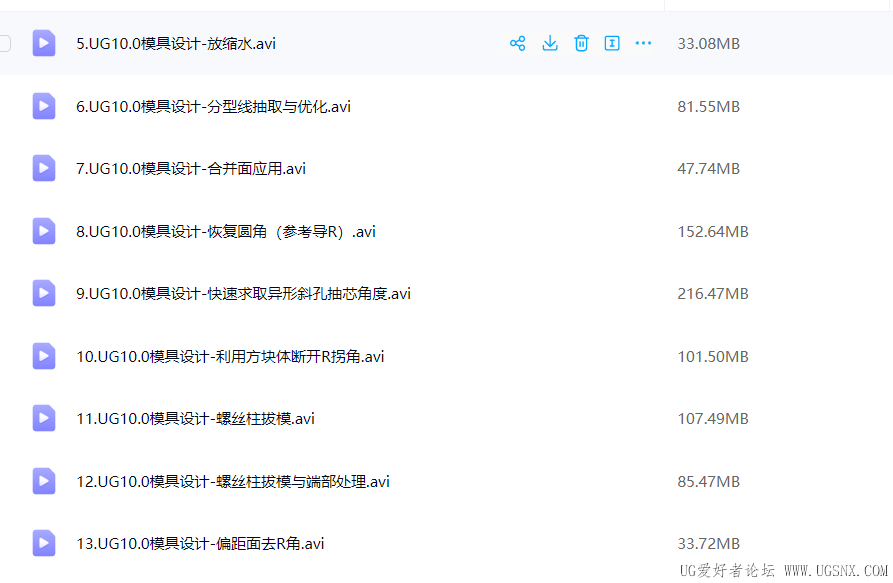Click the 33.72MB size value

[708, 544]
